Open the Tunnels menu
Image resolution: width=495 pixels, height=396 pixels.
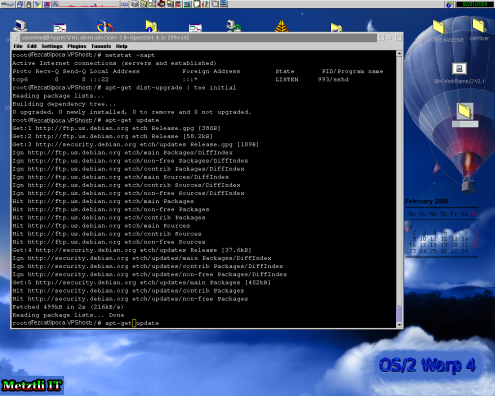101,46
